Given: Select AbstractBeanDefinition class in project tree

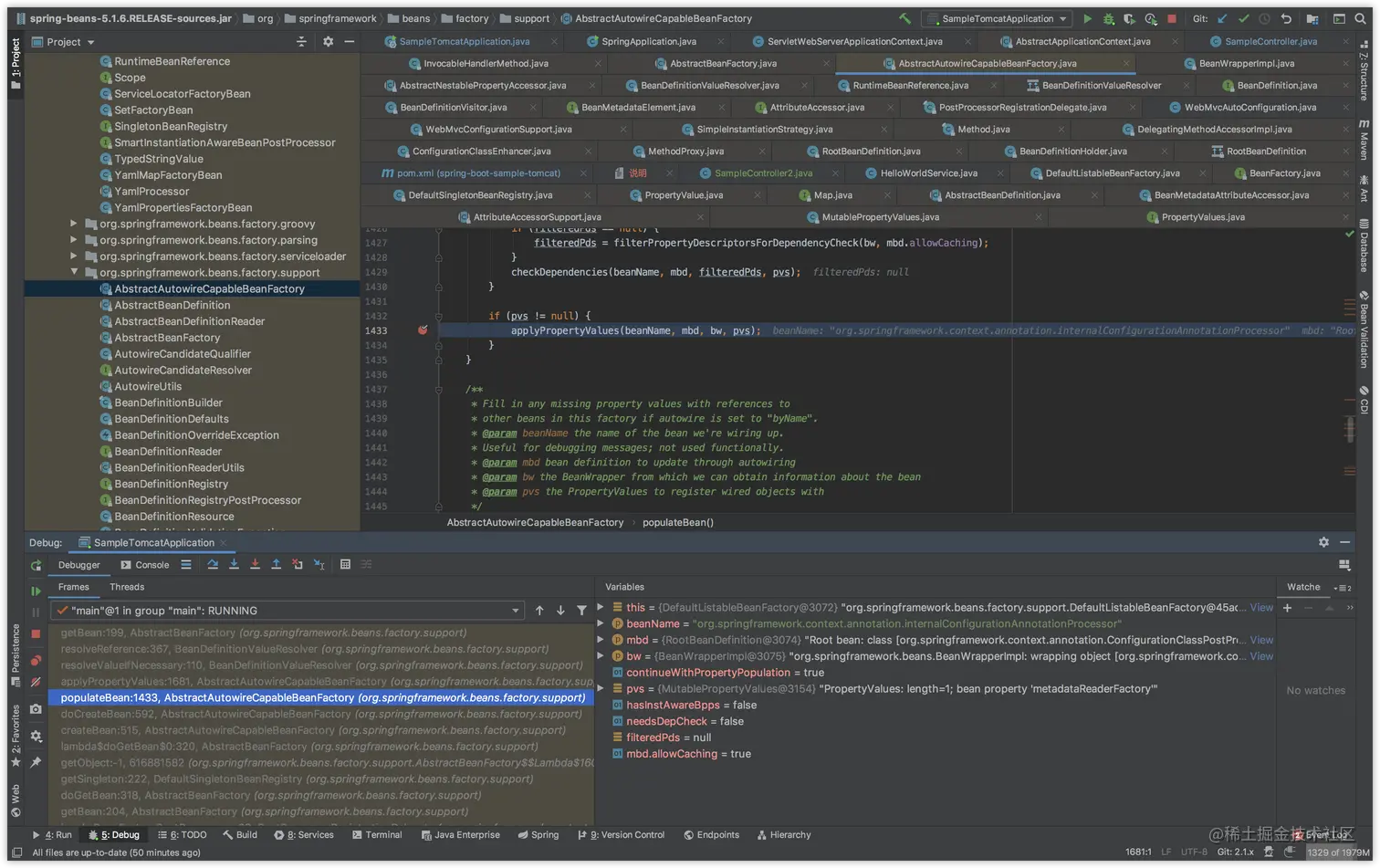Looking at the screenshot, I should point(172,306).
